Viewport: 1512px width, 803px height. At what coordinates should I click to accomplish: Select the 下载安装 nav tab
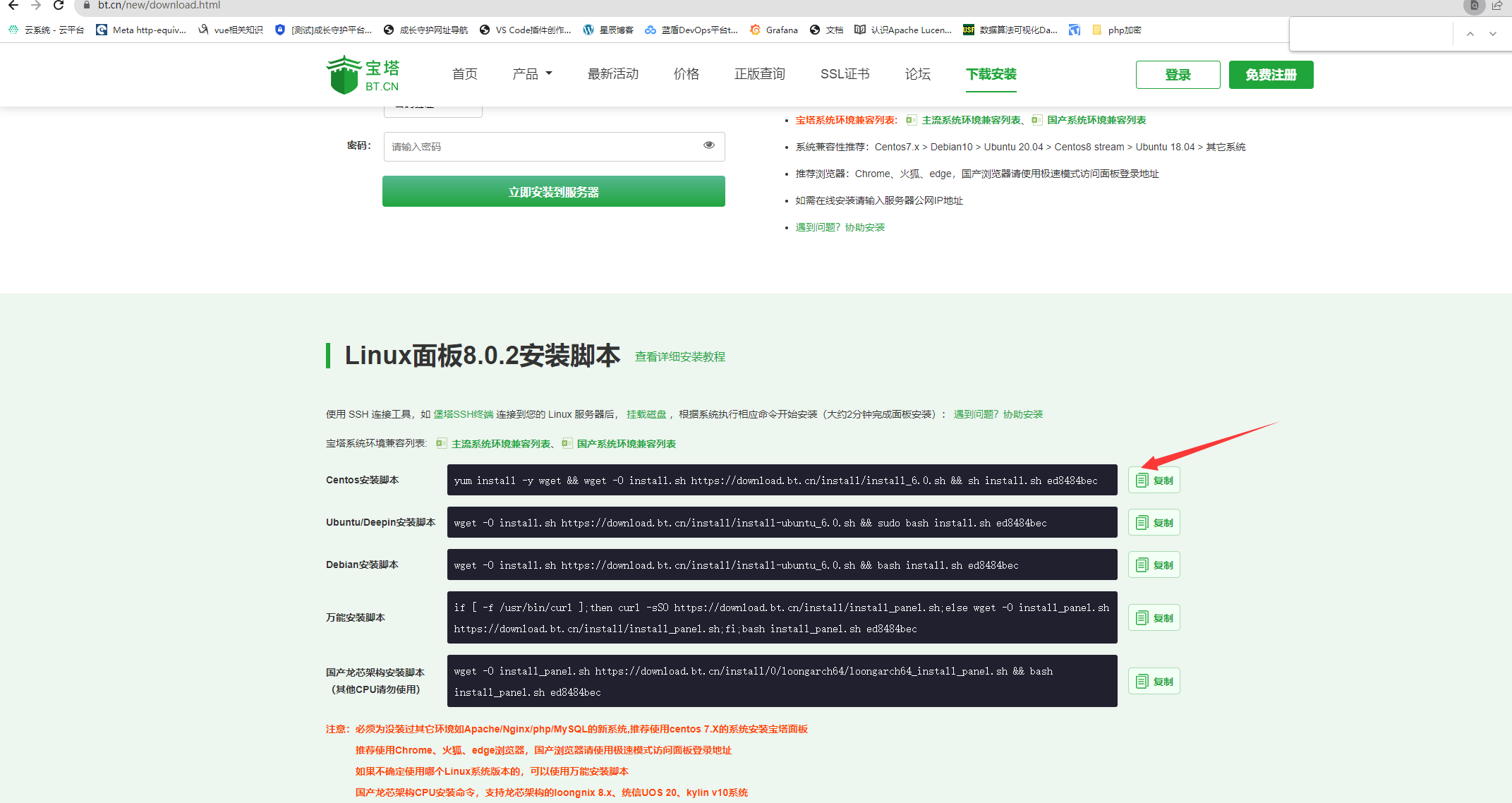pos(991,74)
